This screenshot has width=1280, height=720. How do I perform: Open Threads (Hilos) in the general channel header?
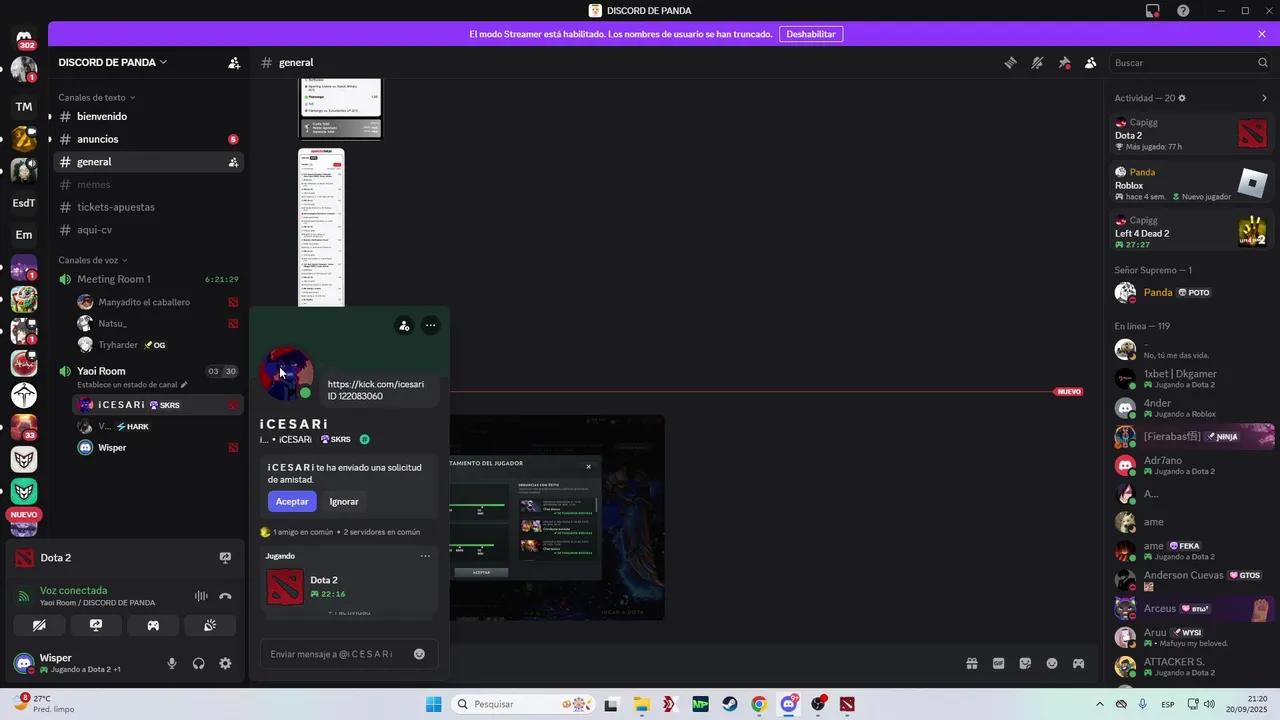pyautogui.click(x=1010, y=62)
